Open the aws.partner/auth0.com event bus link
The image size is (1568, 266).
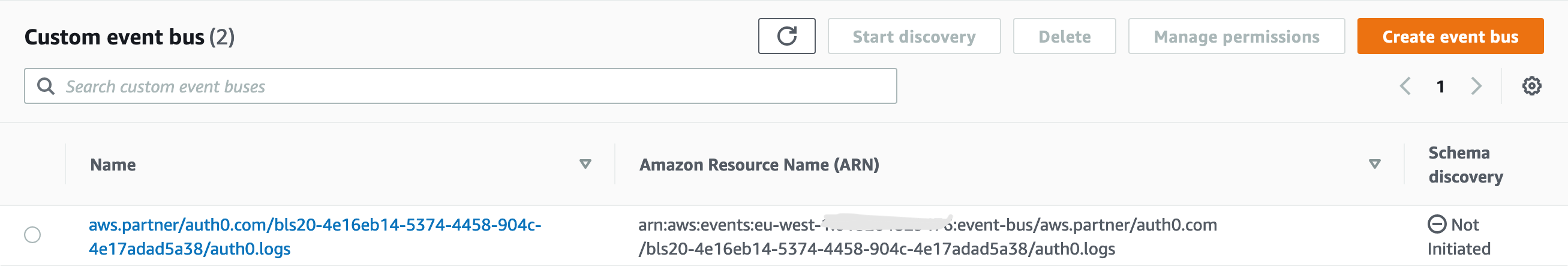[x=315, y=237]
